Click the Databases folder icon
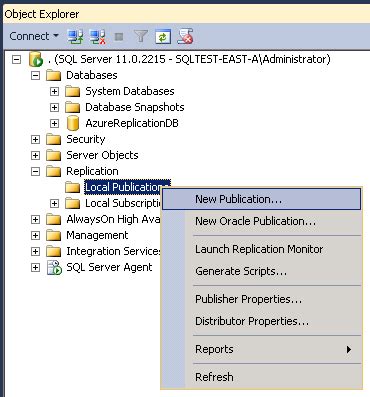The width and height of the screenshot is (370, 397). point(53,75)
